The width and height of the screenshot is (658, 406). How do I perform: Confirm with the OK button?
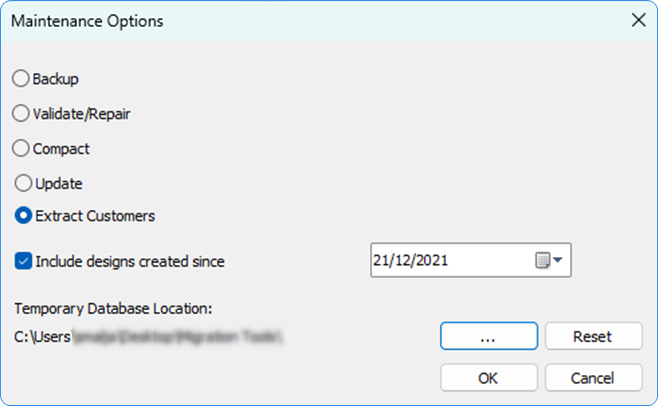pos(488,377)
